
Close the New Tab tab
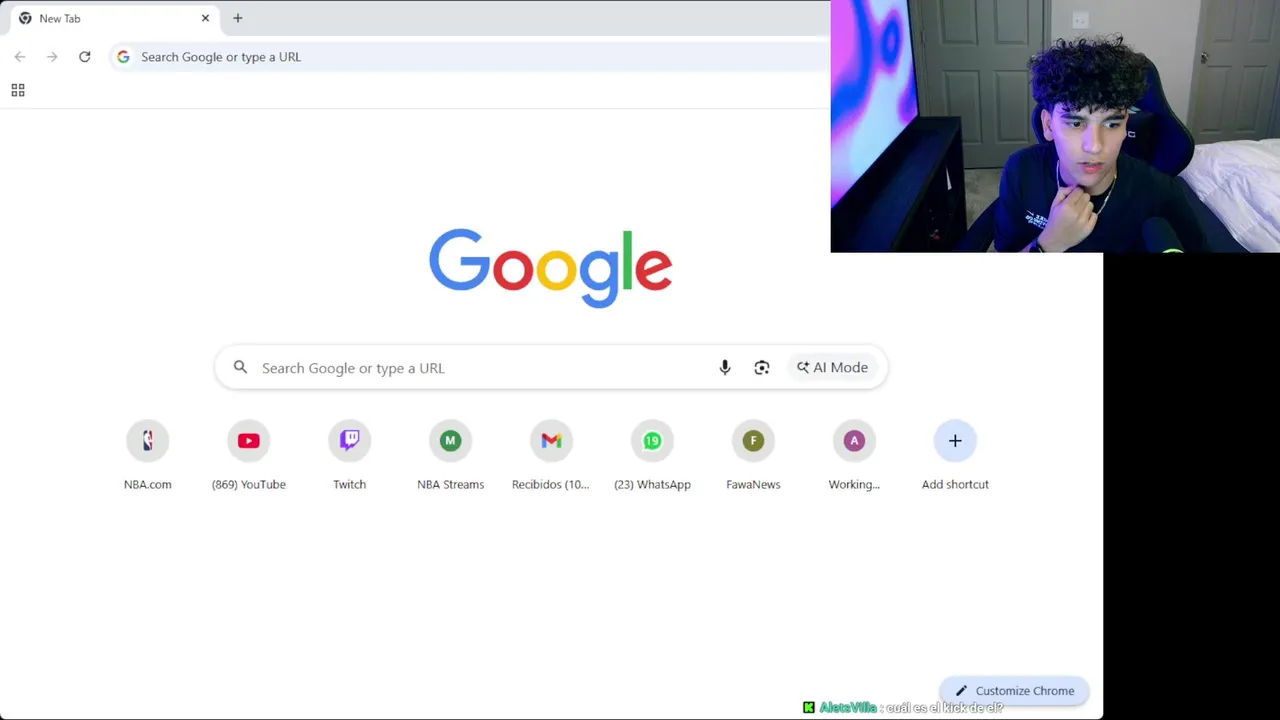coord(205,18)
